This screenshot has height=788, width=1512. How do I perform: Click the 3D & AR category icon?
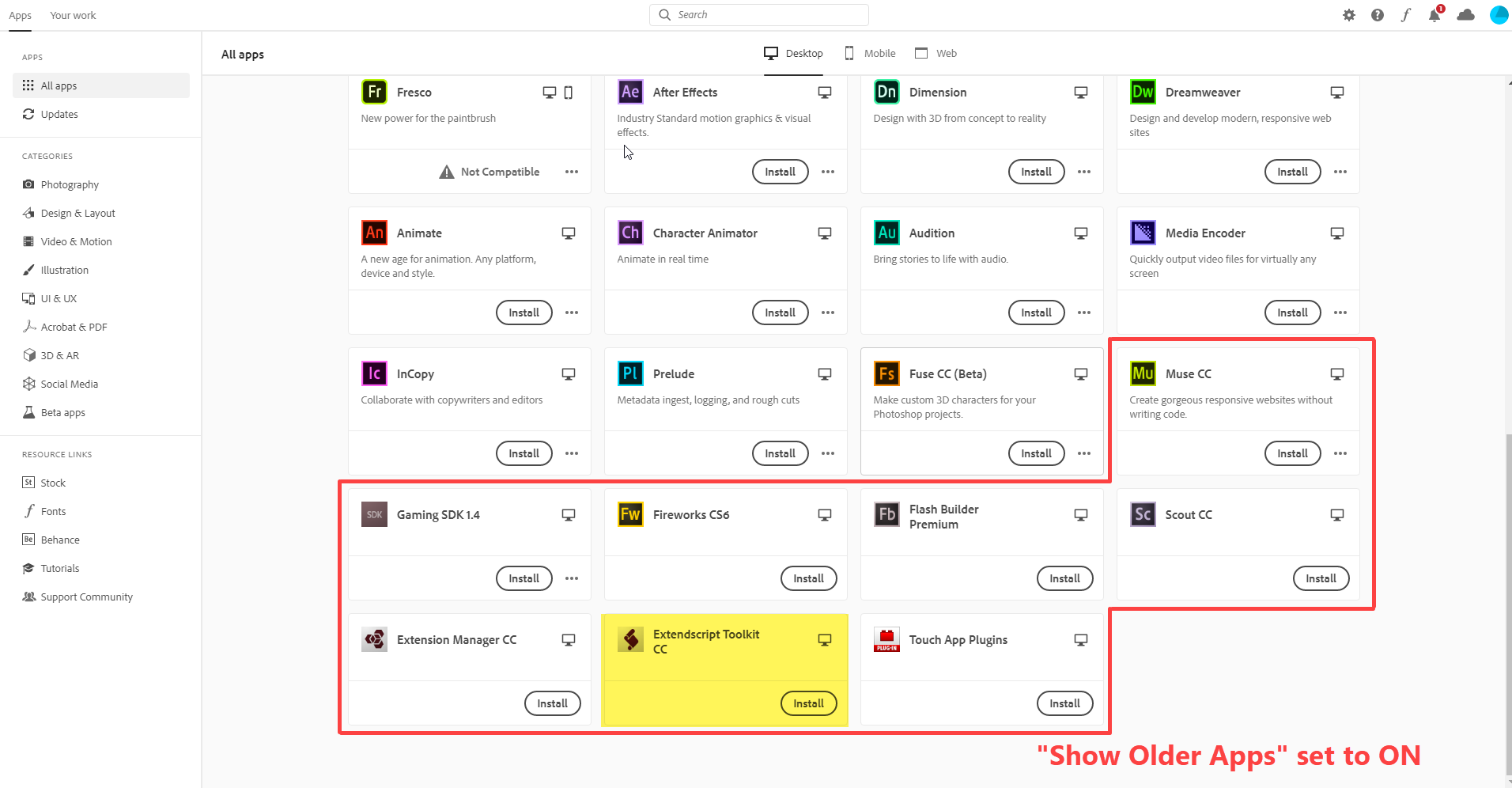(28, 355)
